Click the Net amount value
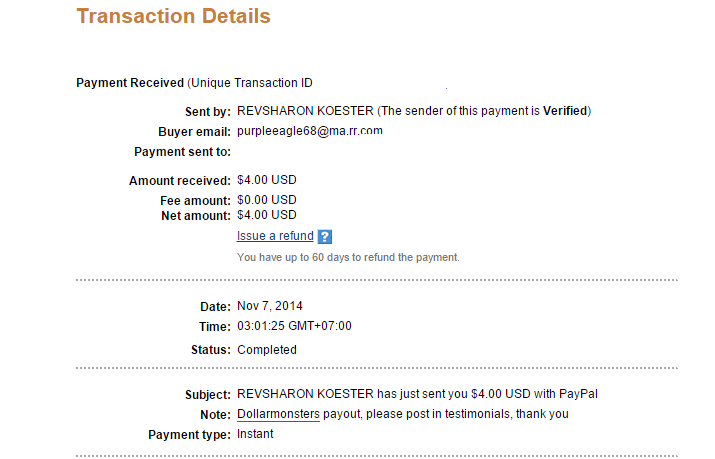 pos(266,215)
